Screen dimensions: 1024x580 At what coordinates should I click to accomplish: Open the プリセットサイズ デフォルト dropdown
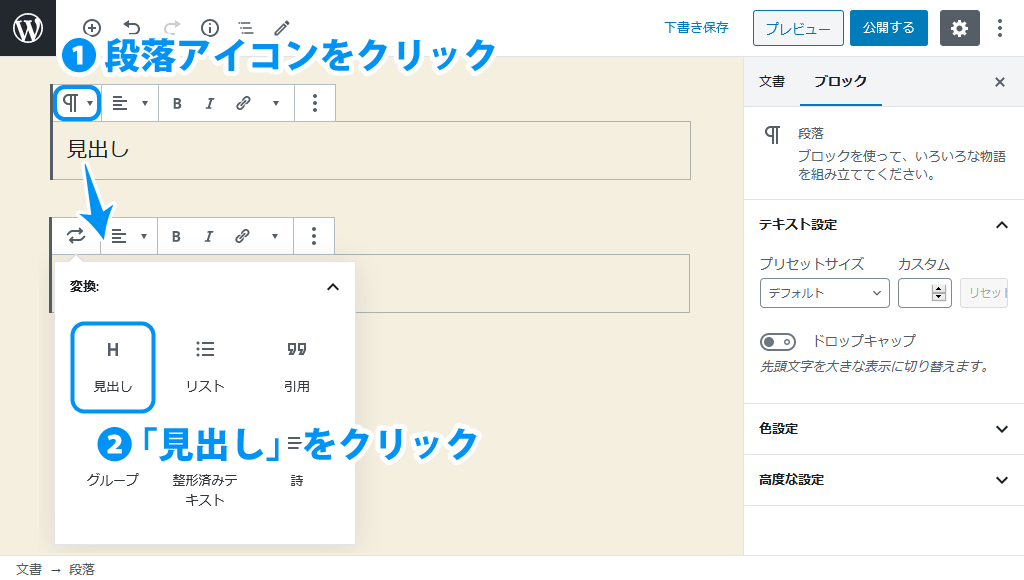[x=825, y=293]
